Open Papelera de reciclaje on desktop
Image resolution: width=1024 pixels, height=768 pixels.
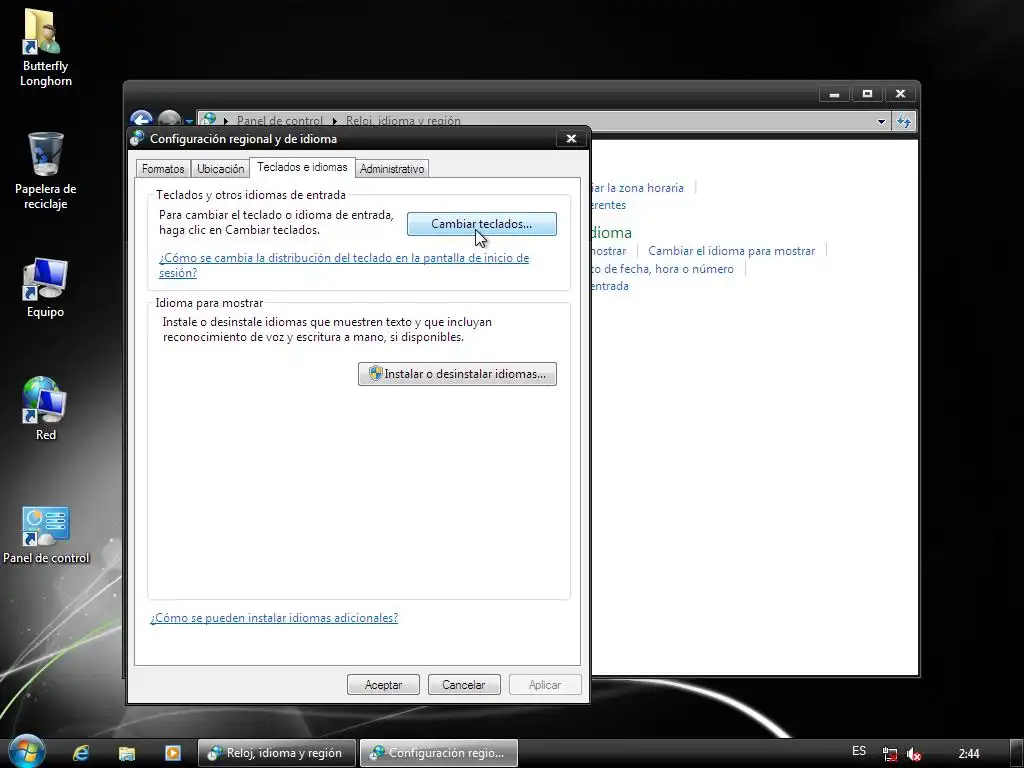[45, 170]
